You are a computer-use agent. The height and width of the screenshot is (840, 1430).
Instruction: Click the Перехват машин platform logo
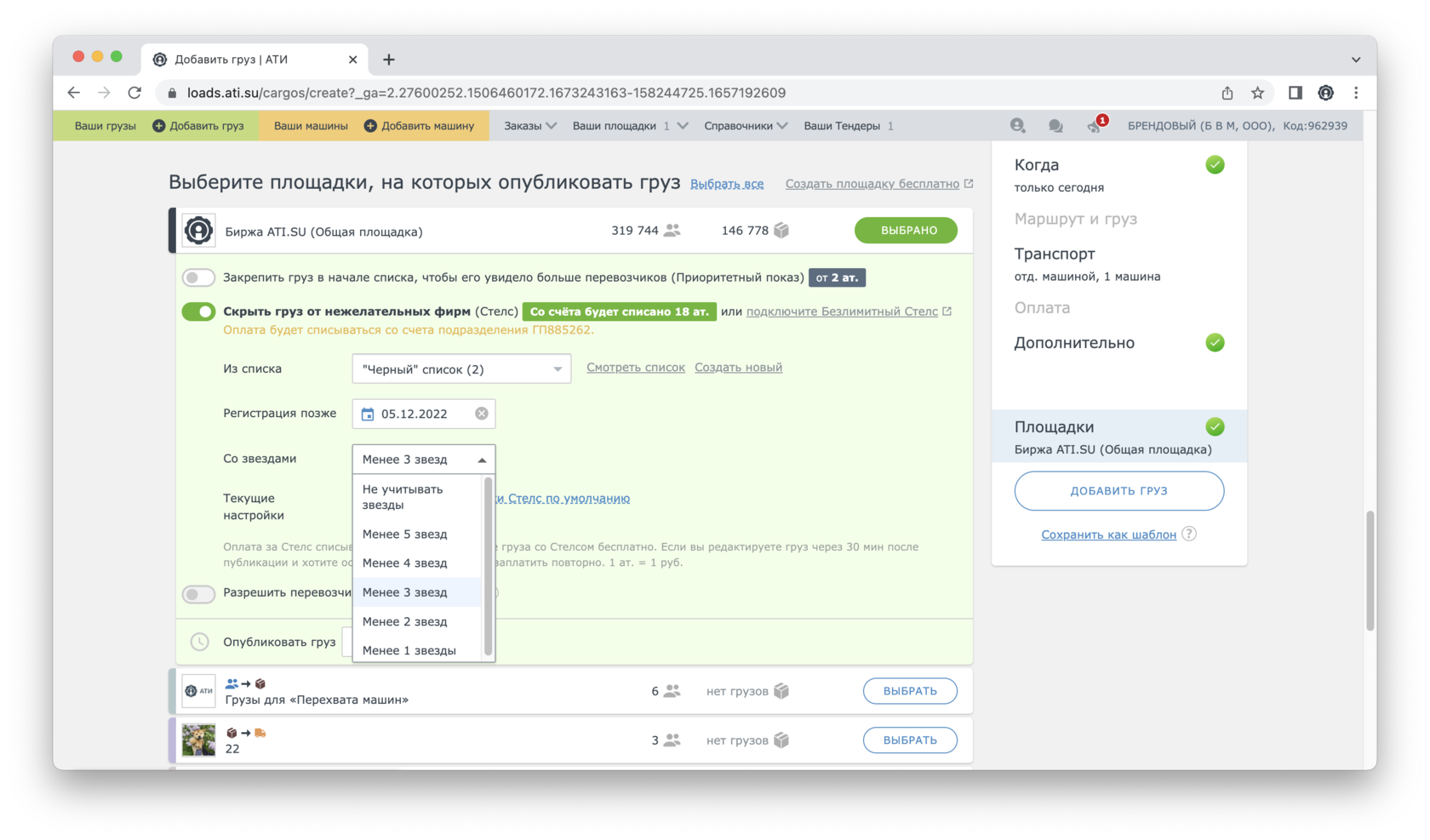pos(198,691)
